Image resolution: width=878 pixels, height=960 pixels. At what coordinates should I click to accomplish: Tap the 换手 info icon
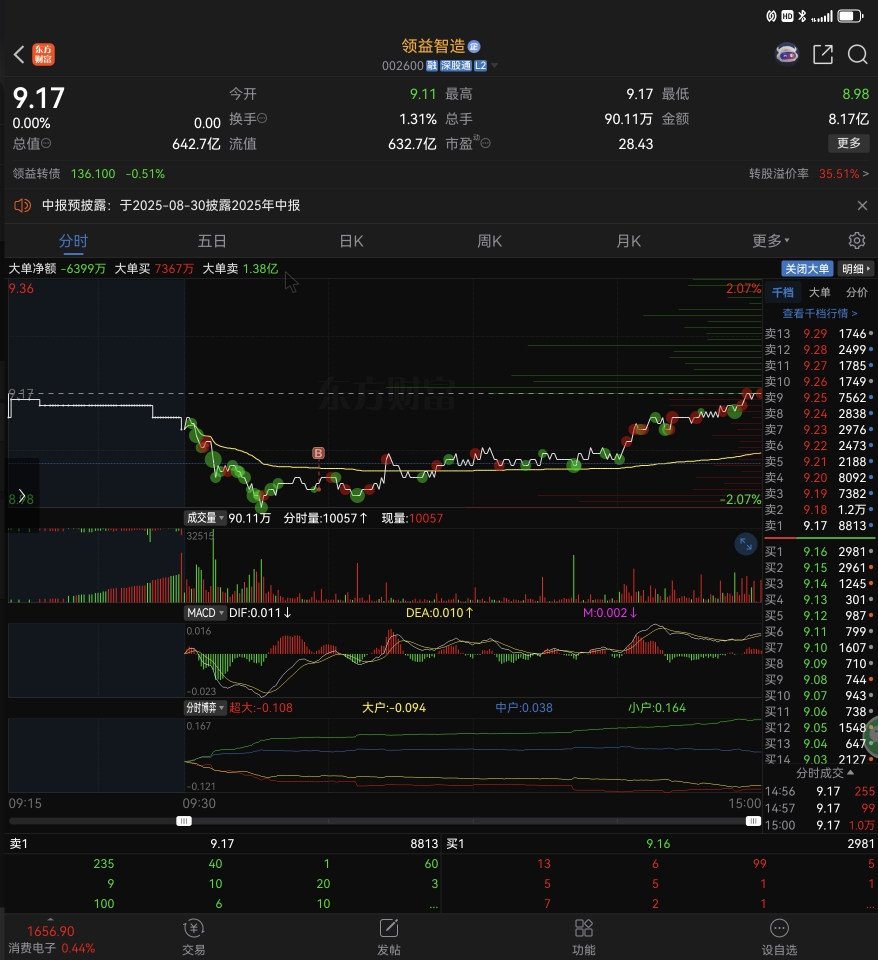[x=261, y=118]
